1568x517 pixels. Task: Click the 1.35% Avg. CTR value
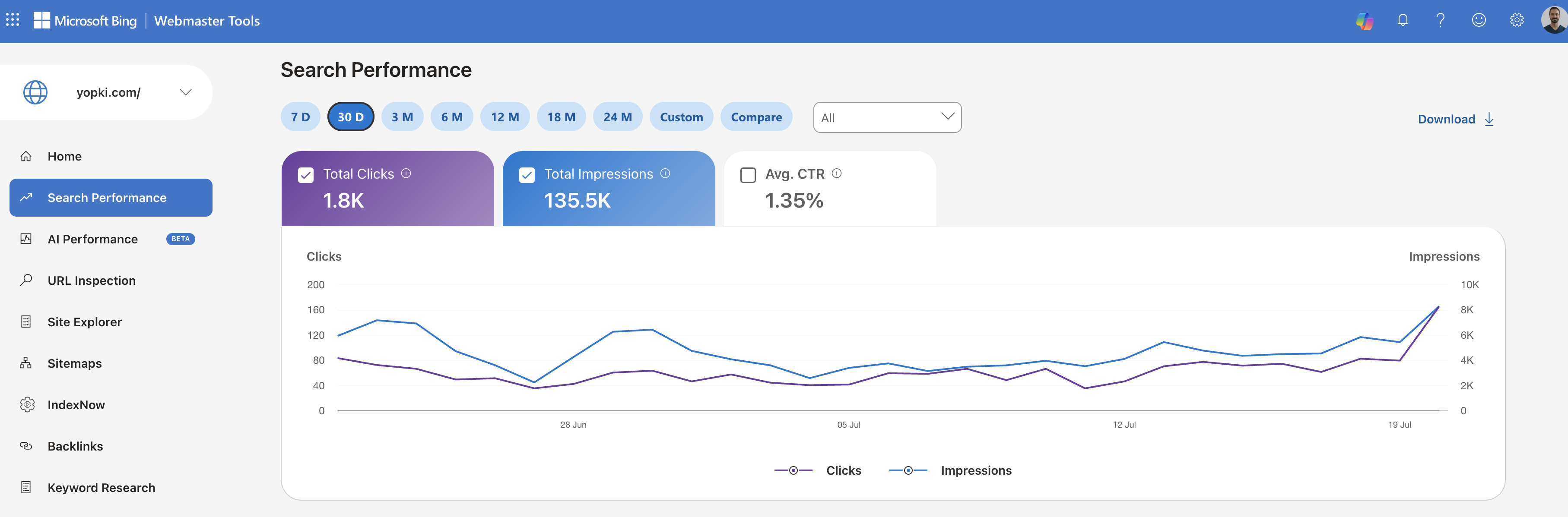pyautogui.click(x=794, y=200)
